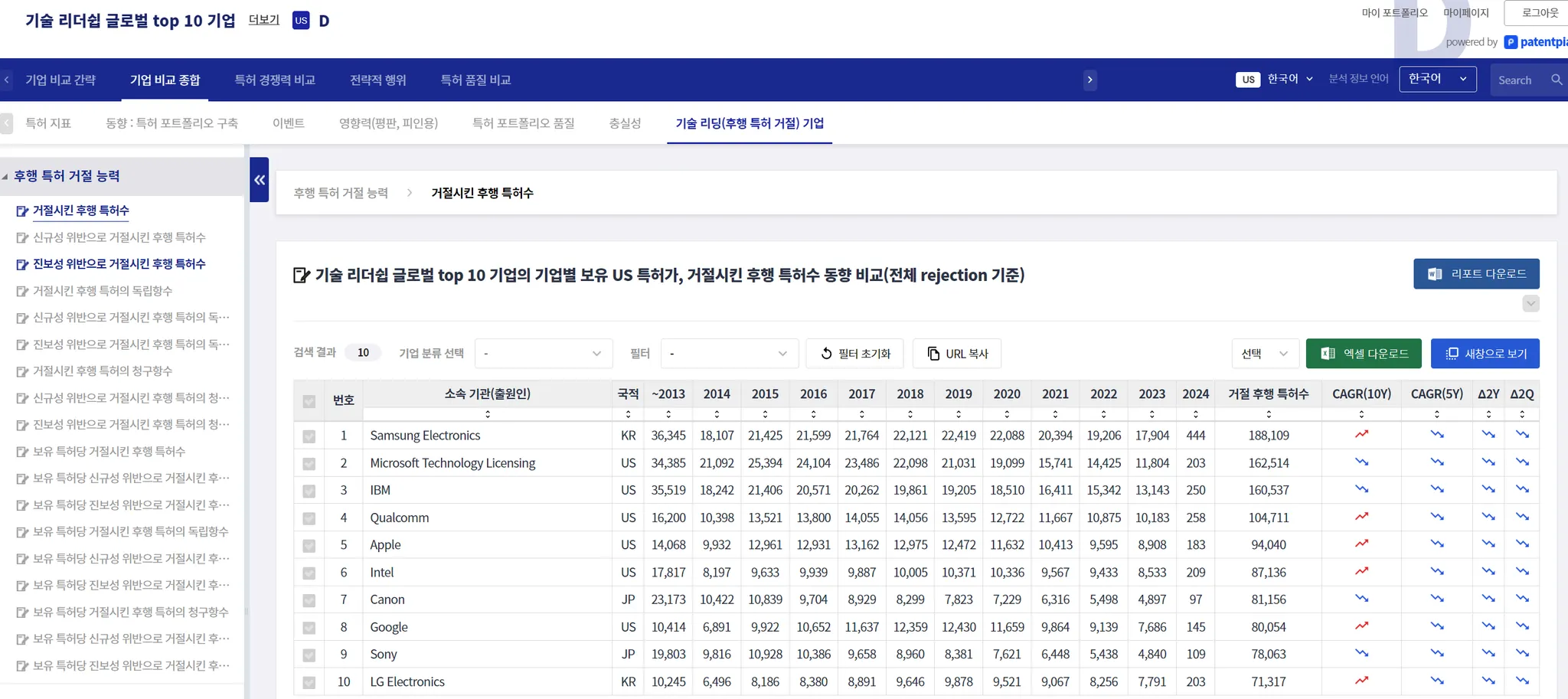This screenshot has width=1568, height=699.
Task: Toggle the checkbox for Qualcomm row
Action: 309,518
